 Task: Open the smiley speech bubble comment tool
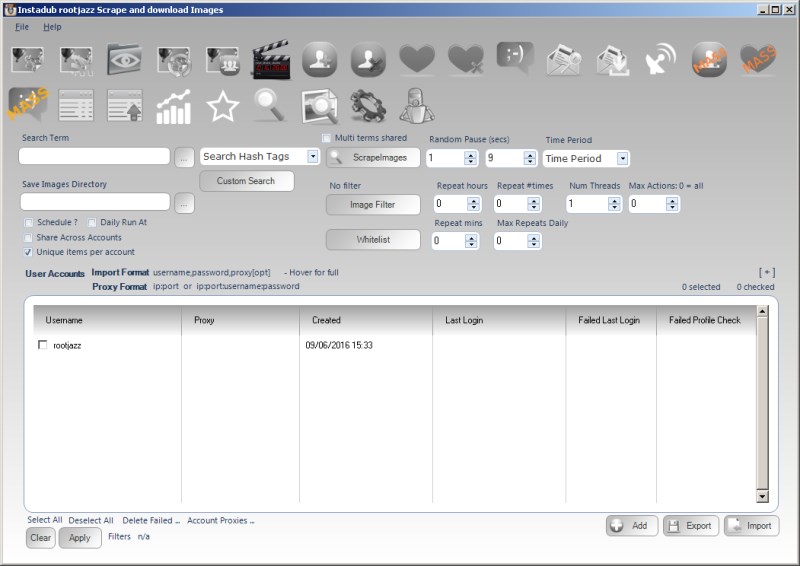pyautogui.click(x=515, y=58)
